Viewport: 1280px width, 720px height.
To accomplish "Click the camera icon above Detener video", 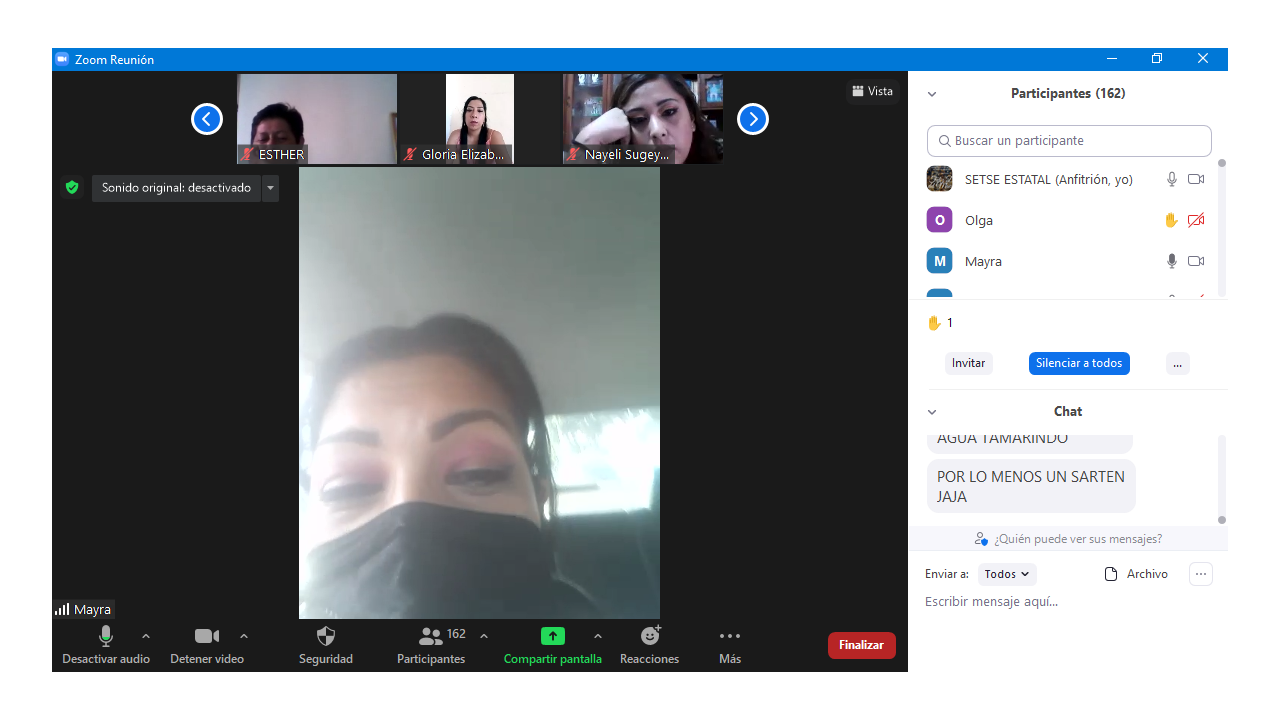I will [207, 636].
